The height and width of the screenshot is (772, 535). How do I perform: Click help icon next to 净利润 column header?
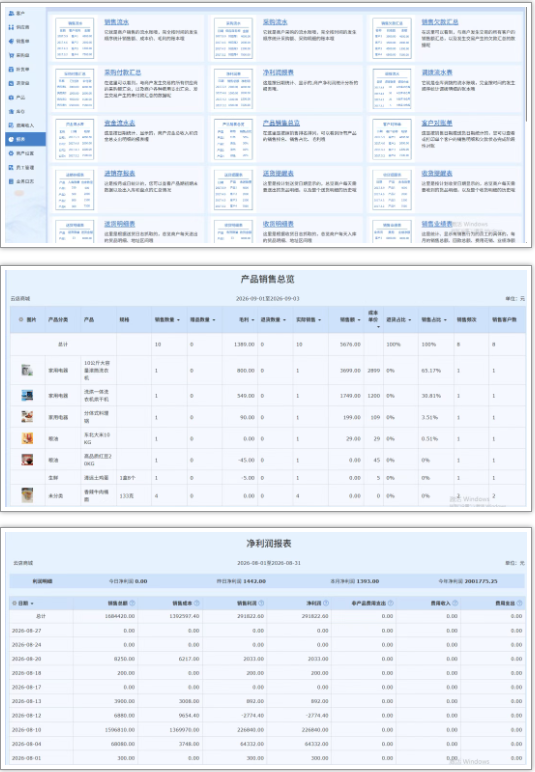click(x=326, y=603)
